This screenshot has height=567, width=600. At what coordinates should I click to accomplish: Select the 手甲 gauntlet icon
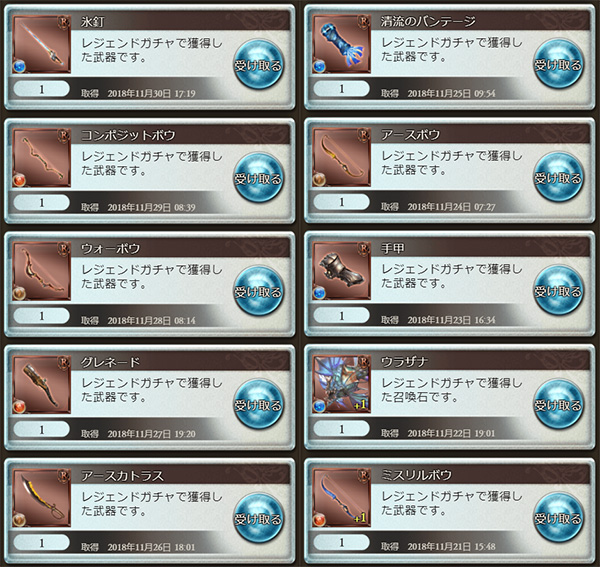click(x=342, y=271)
